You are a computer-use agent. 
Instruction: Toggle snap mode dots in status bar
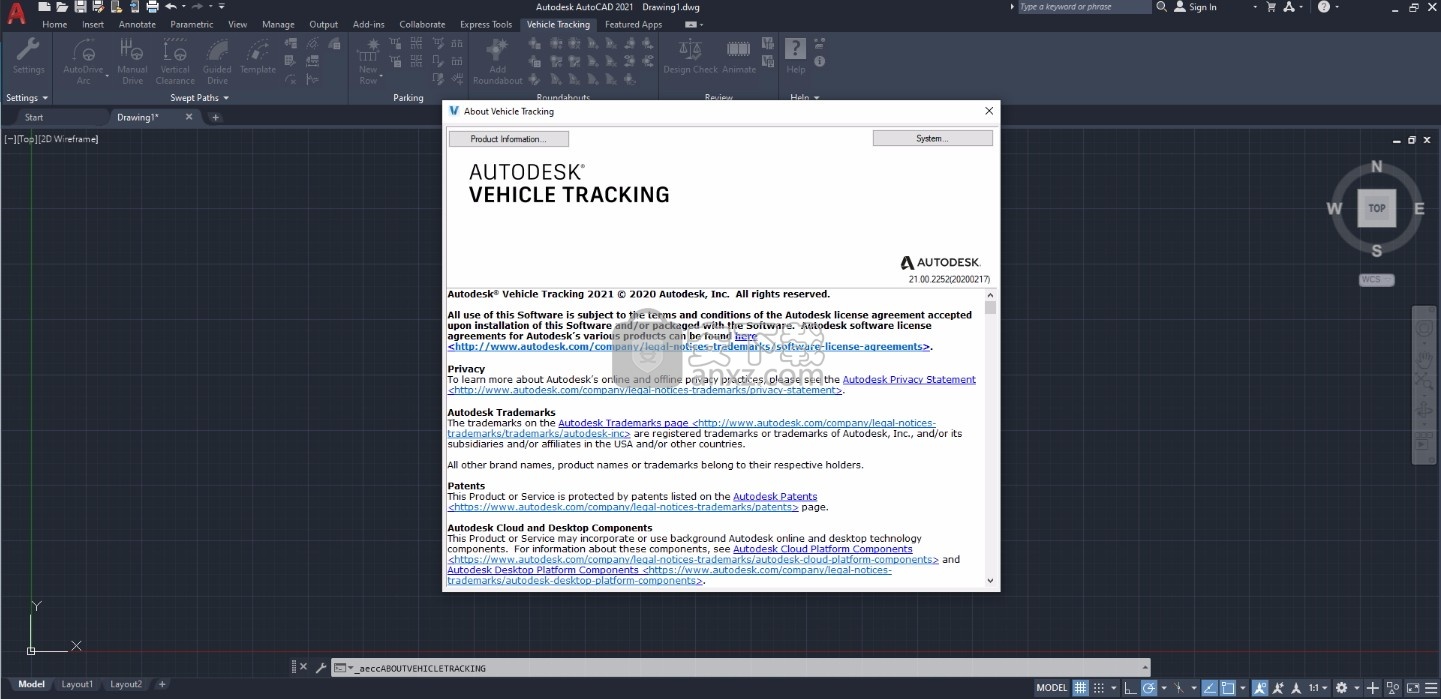(1099, 687)
